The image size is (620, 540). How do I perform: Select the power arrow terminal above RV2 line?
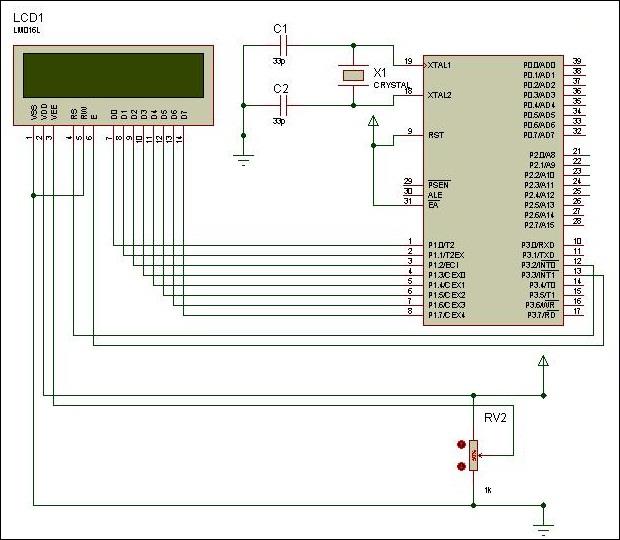544,361
